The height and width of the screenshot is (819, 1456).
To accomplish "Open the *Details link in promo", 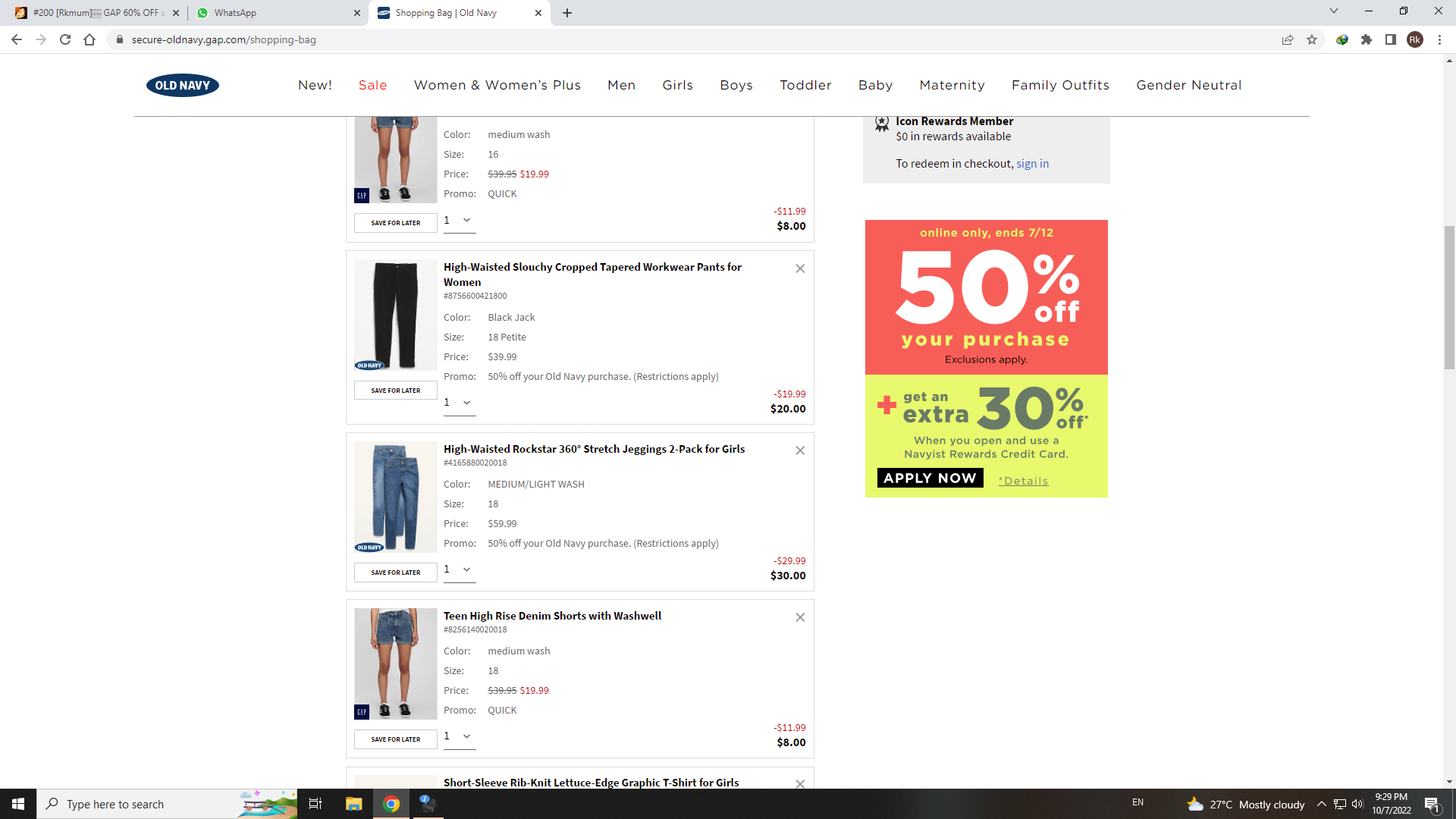I will 1023,481.
